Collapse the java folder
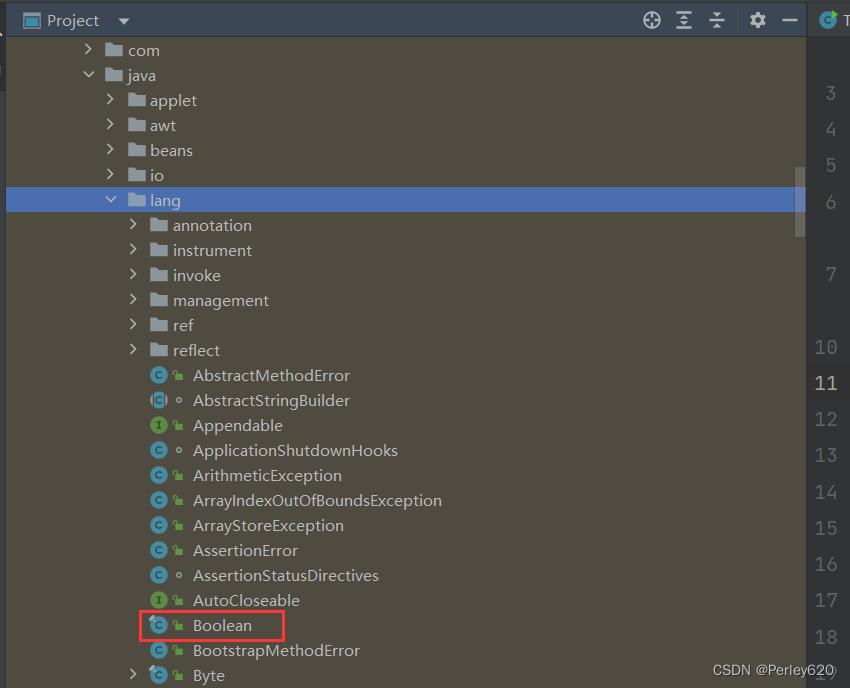The image size is (850, 688). (x=89, y=74)
